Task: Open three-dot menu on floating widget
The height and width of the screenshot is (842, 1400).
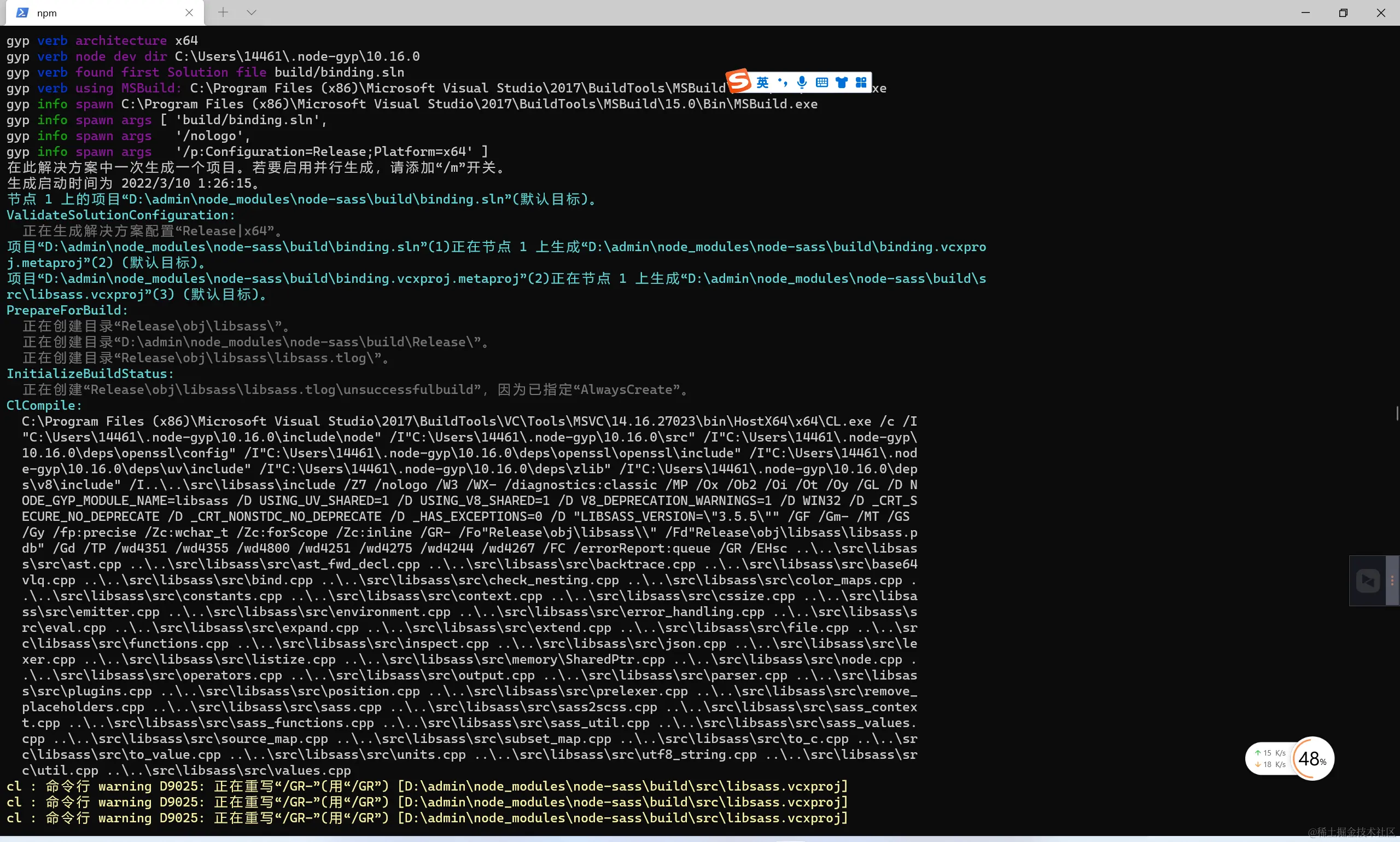Action: click(x=1392, y=580)
